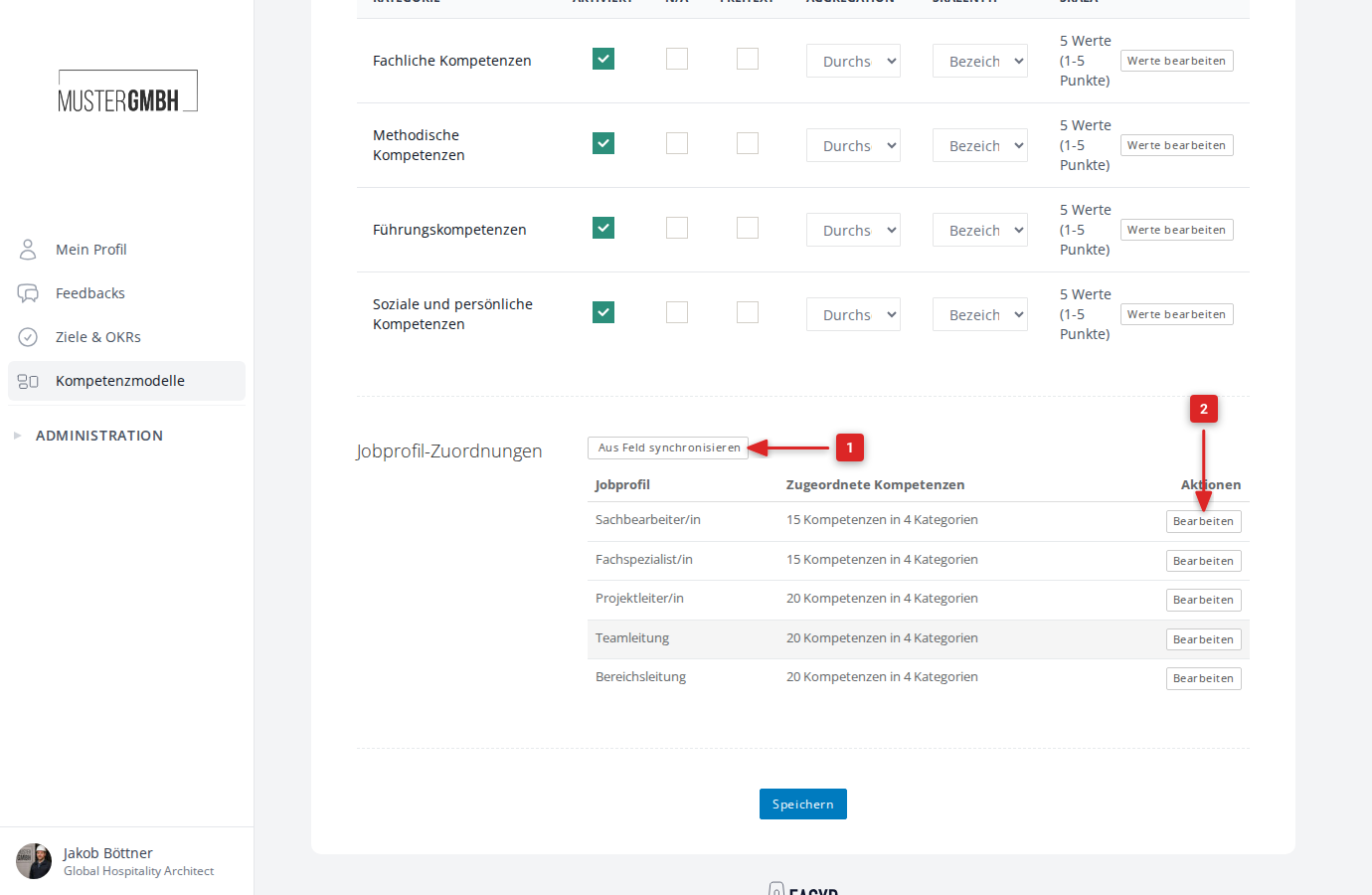
Task: Click Aus Feld synchronisieren button
Action: (668, 447)
